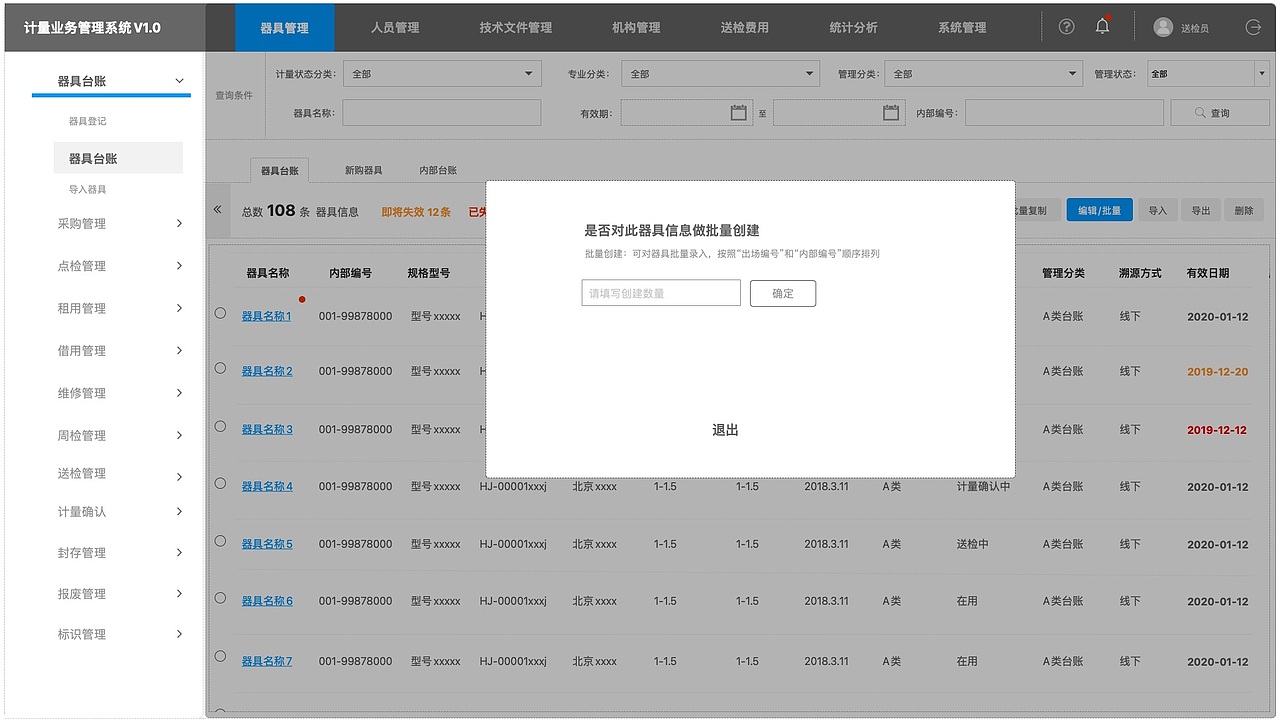Open the 管理状态 dropdown

point(1208,74)
